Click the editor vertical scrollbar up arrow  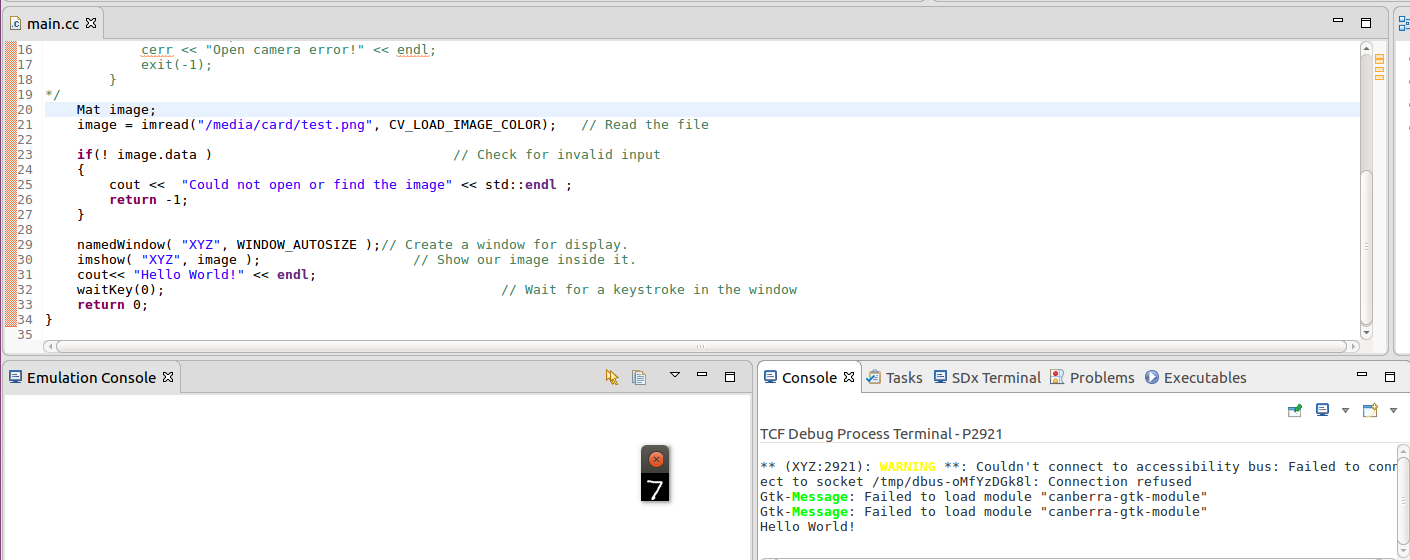(1366, 48)
